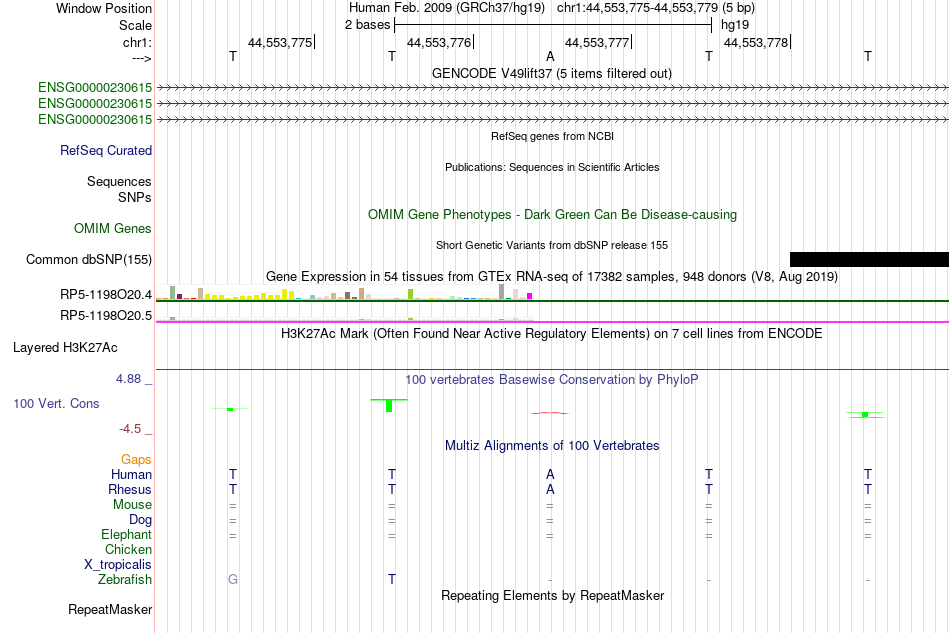Click the A base in the Human row
This screenshot has width=950, height=633.
pos(550,474)
